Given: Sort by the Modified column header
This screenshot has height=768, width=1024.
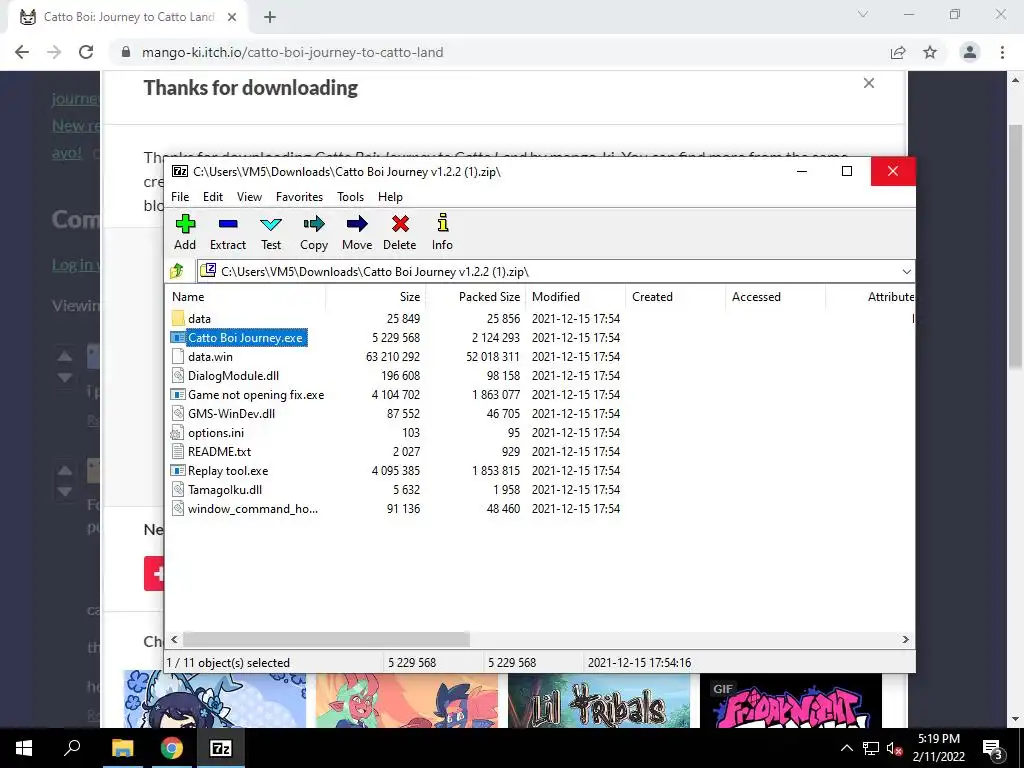Looking at the screenshot, I should [x=575, y=296].
